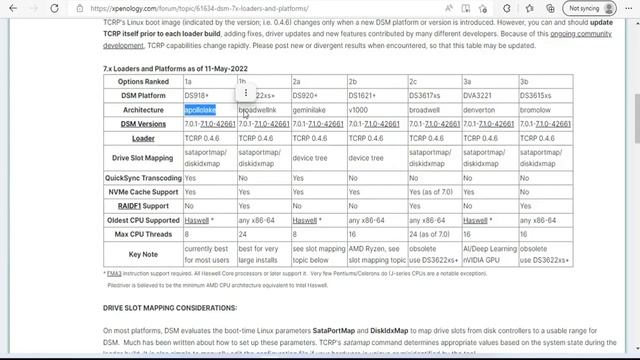Click the page vertical scrollbar thumb

637,118
